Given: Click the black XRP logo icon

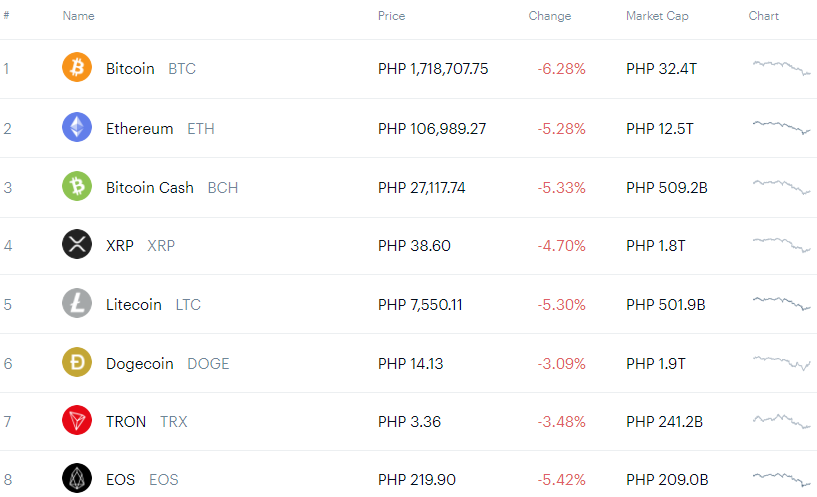Looking at the screenshot, I should coord(77,244).
